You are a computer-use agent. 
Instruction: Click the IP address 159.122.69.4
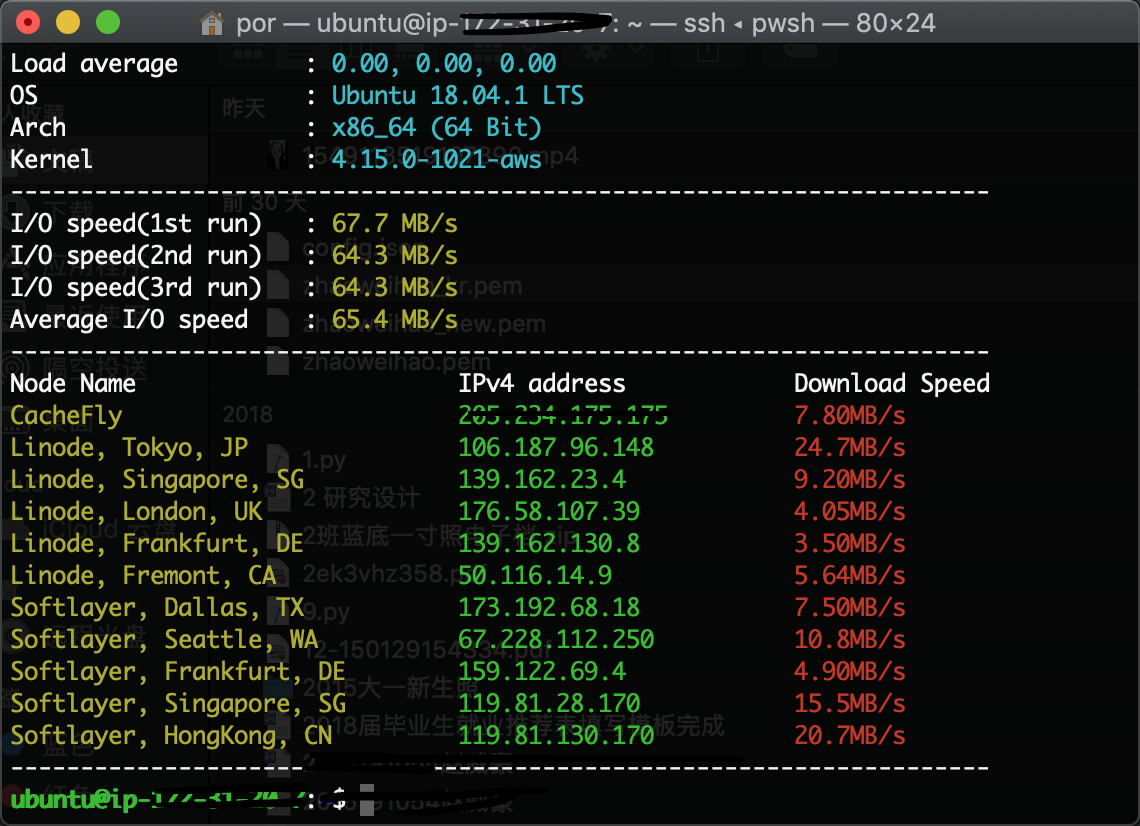click(542, 672)
